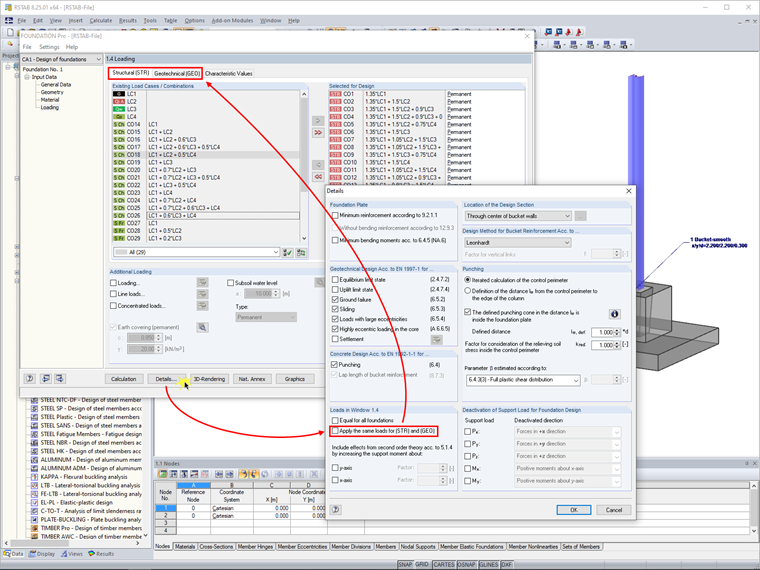Select Geometry in the Input Data tree
Image resolution: width=760 pixels, height=570 pixels.
point(52,92)
